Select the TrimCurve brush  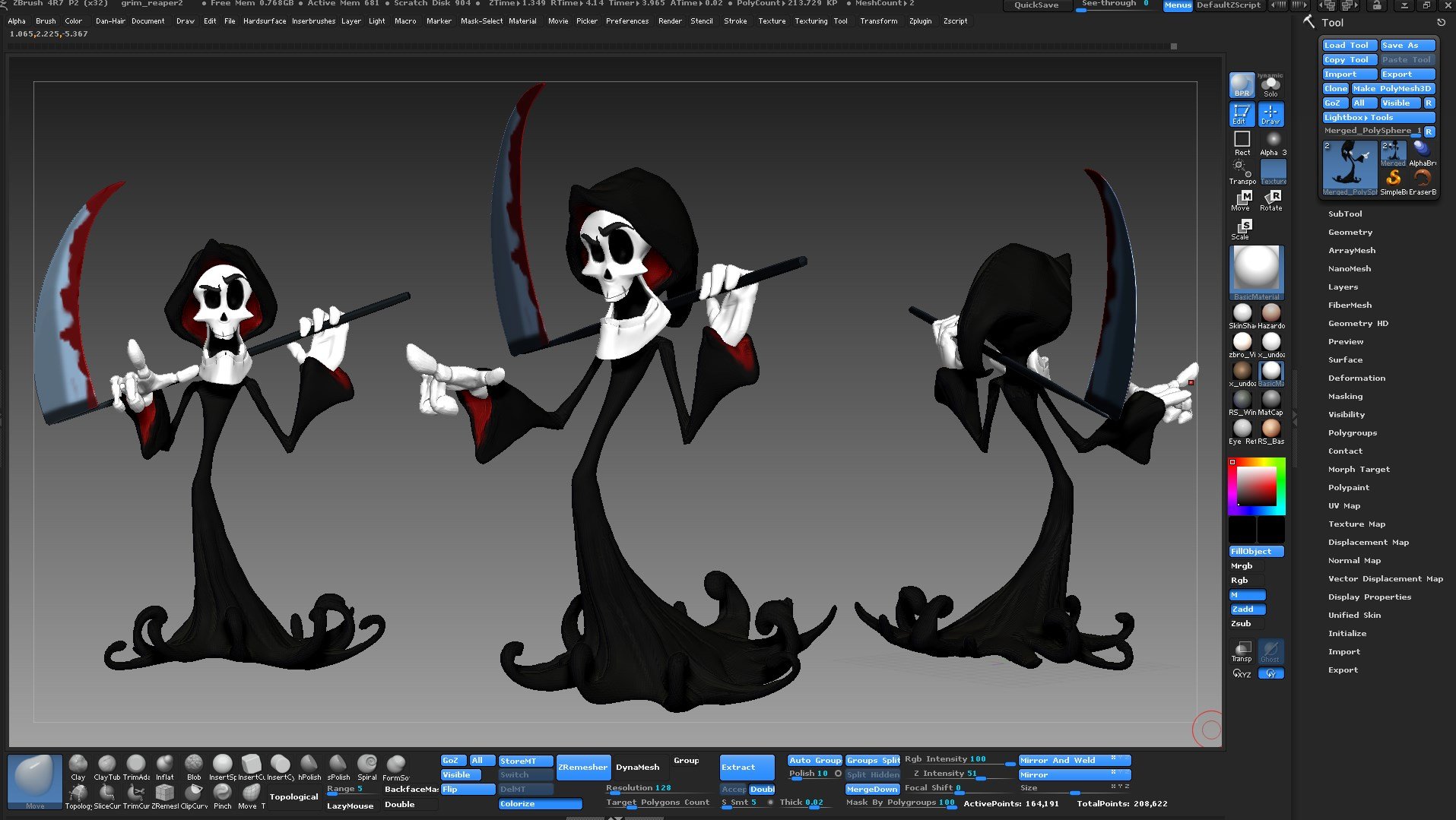(x=136, y=796)
